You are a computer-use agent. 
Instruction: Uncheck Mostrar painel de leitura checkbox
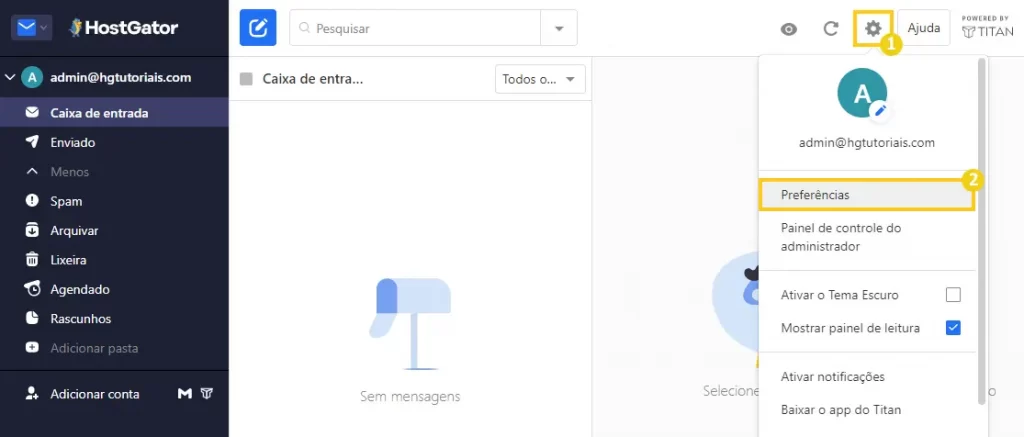pyautogui.click(x=953, y=328)
